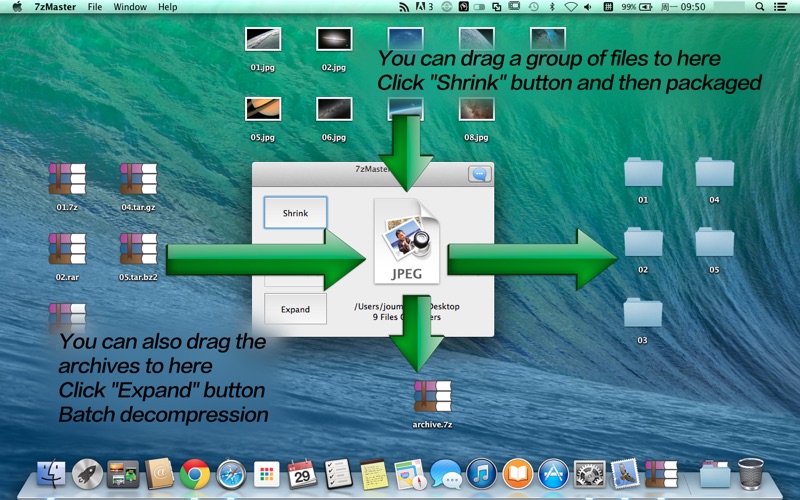Open the chat bubble icon in 7zMaster window
Screen dimensions: 800x500
(x=480, y=174)
